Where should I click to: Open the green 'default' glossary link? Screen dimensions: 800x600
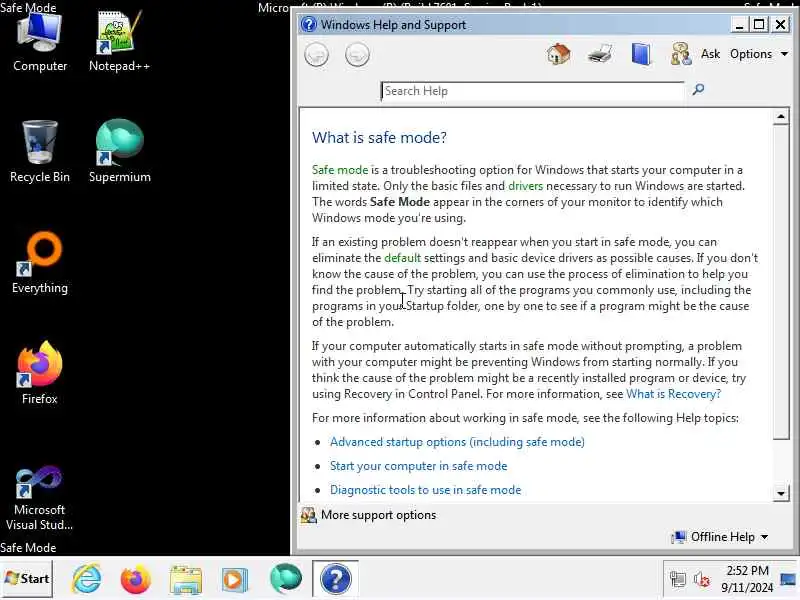[x=403, y=258]
